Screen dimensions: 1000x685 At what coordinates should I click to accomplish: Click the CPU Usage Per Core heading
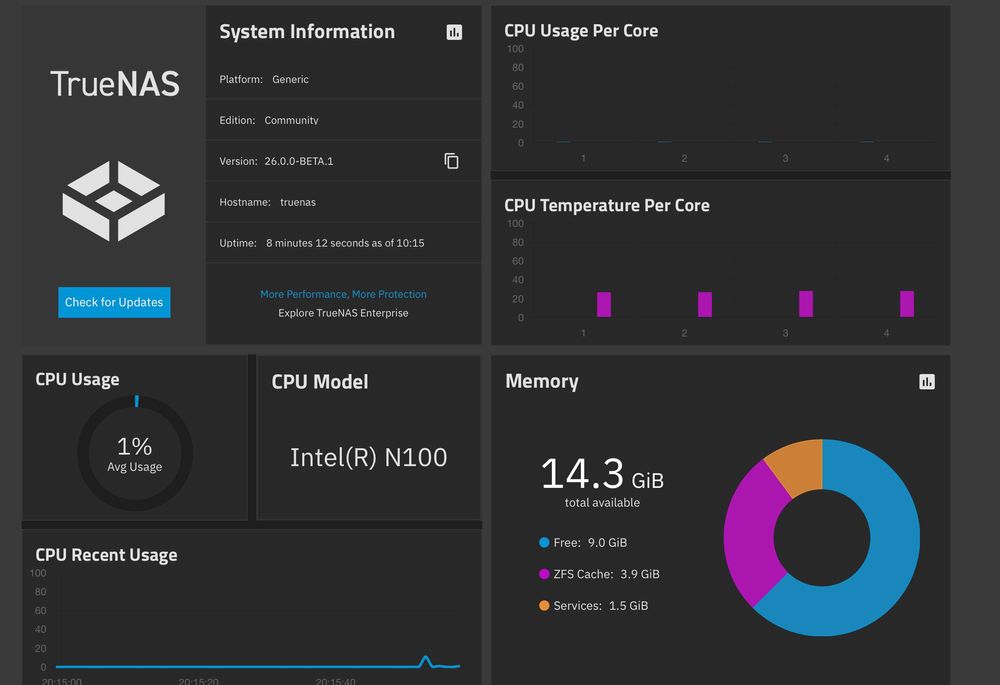click(x=581, y=31)
